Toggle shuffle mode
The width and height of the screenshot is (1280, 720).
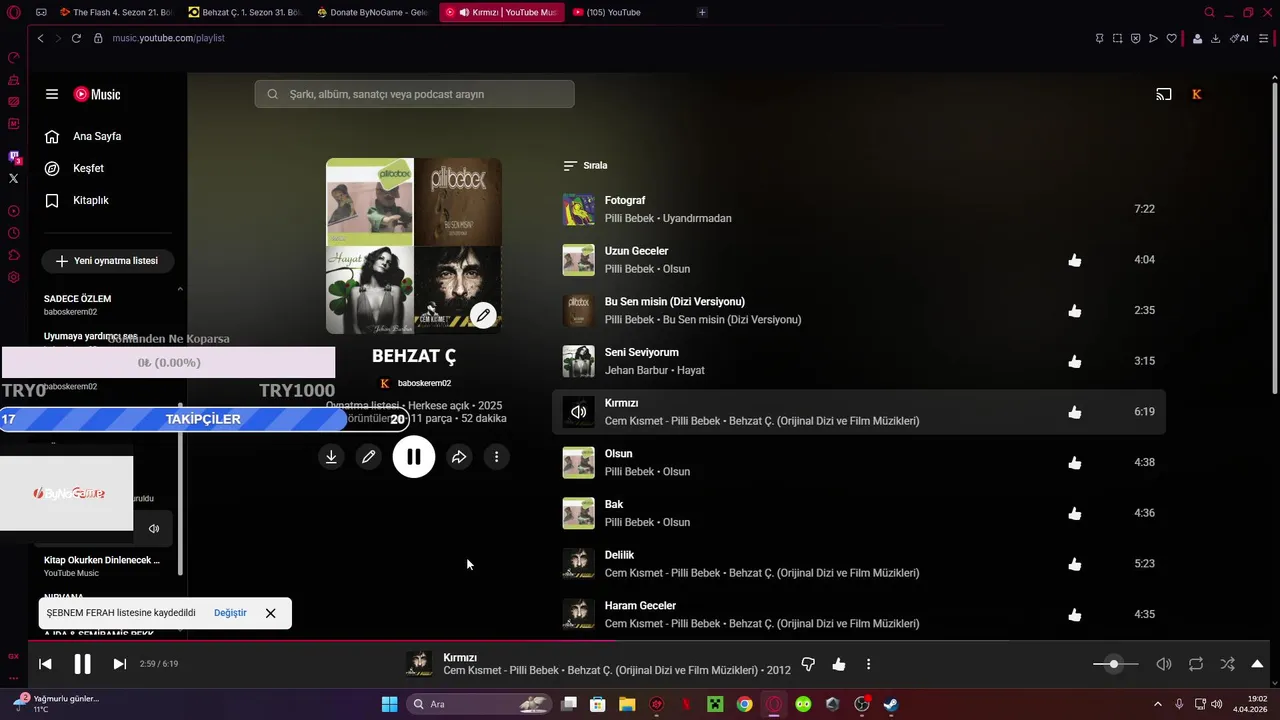pyautogui.click(x=1227, y=664)
